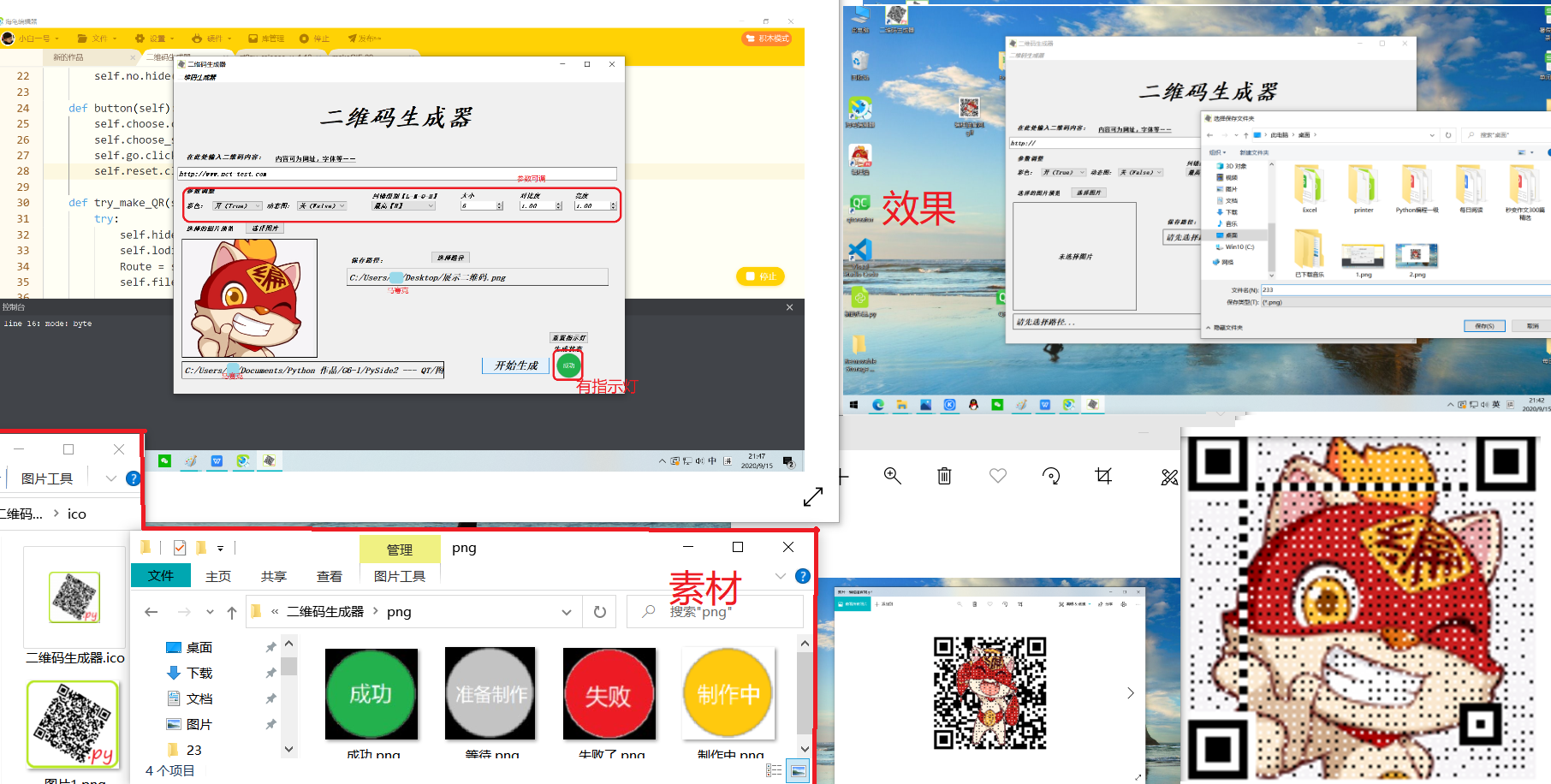This screenshot has width=1551, height=784.
Task: Click the zoom magnifier icon in the photo viewer
Action: 893,476
